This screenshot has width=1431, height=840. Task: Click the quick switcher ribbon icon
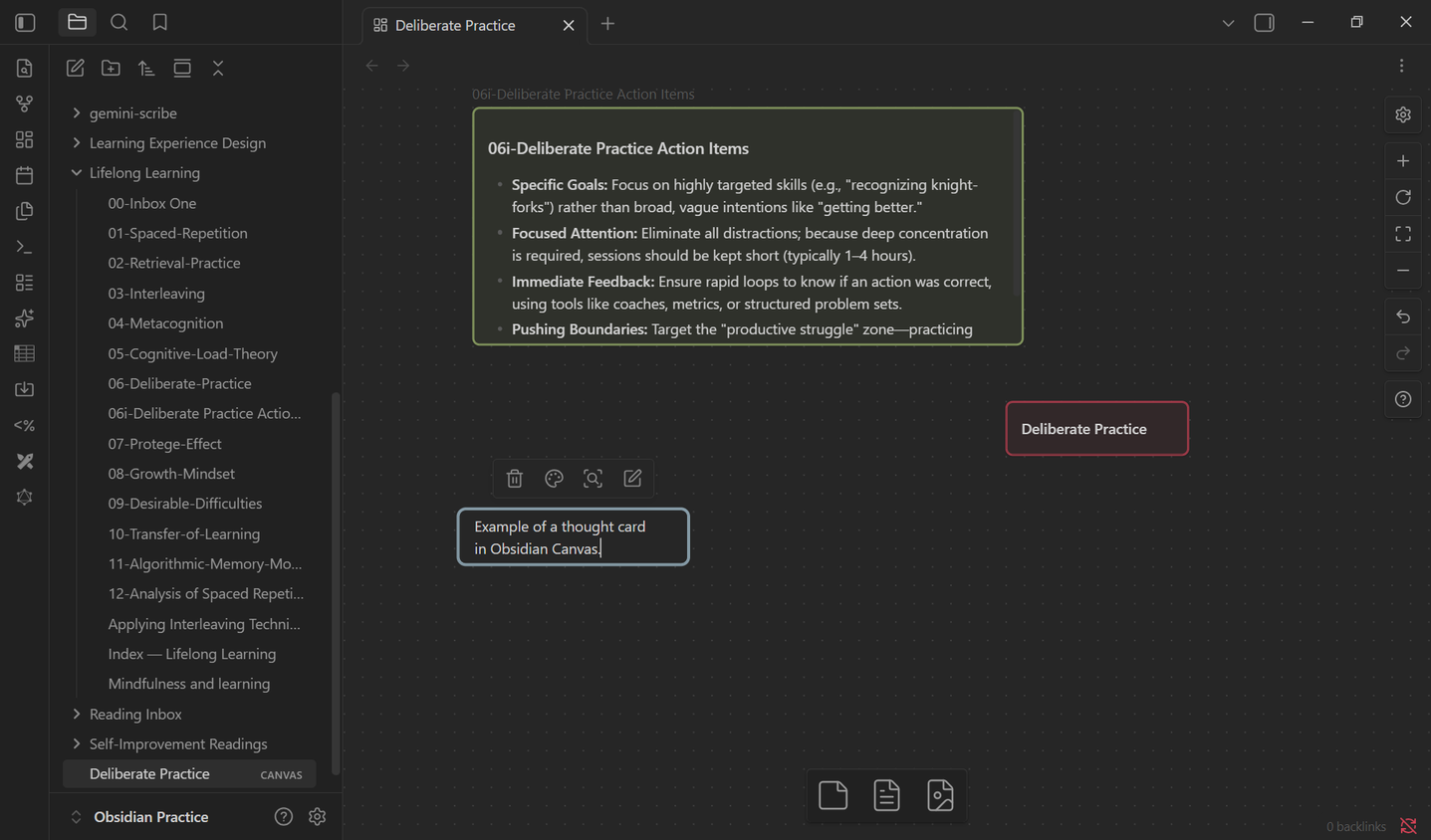coord(24,68)
